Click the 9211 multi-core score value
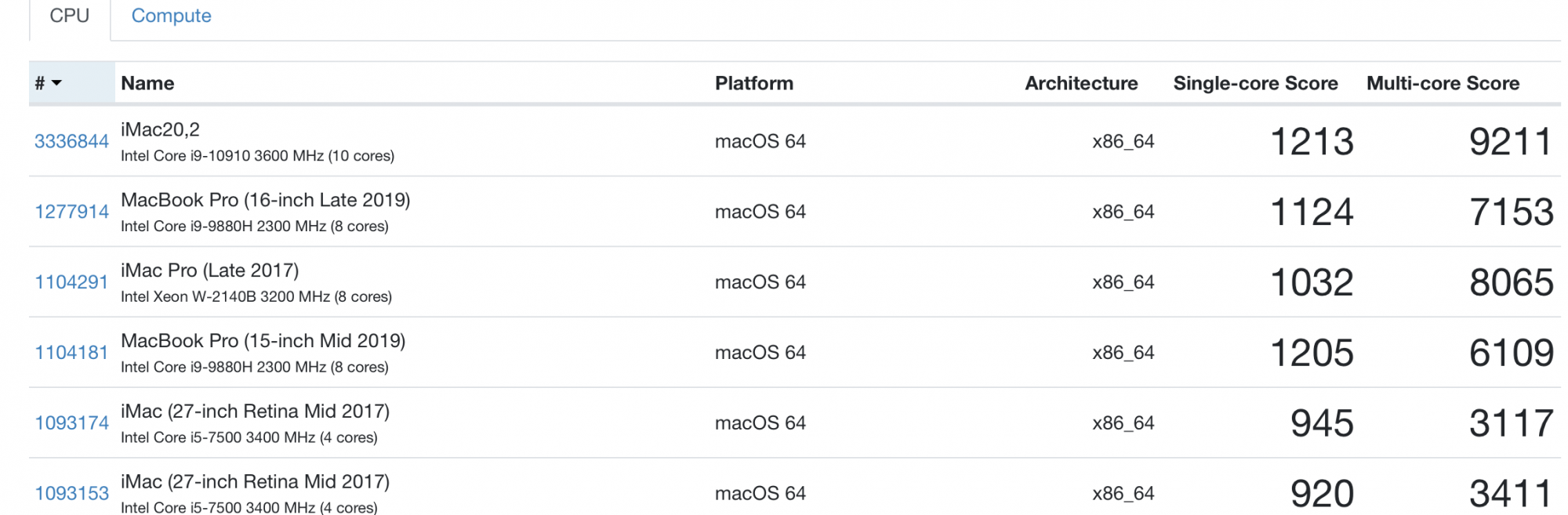 [1510, 142]
